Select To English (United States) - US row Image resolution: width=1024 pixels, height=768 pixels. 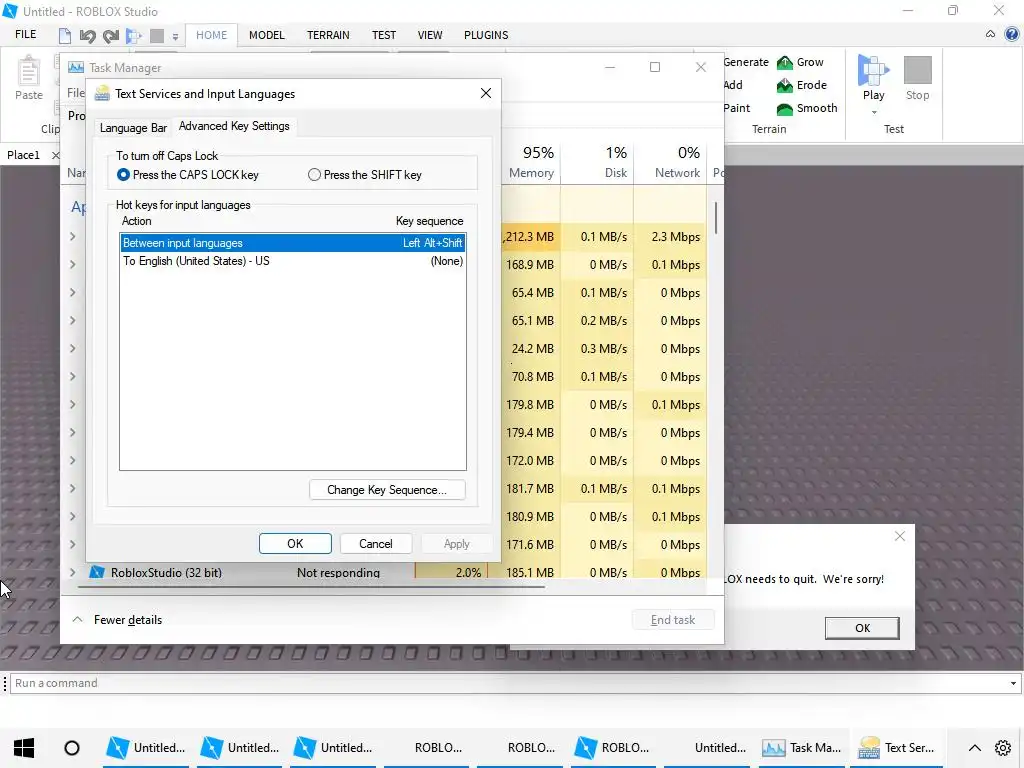tap(293, 261)
